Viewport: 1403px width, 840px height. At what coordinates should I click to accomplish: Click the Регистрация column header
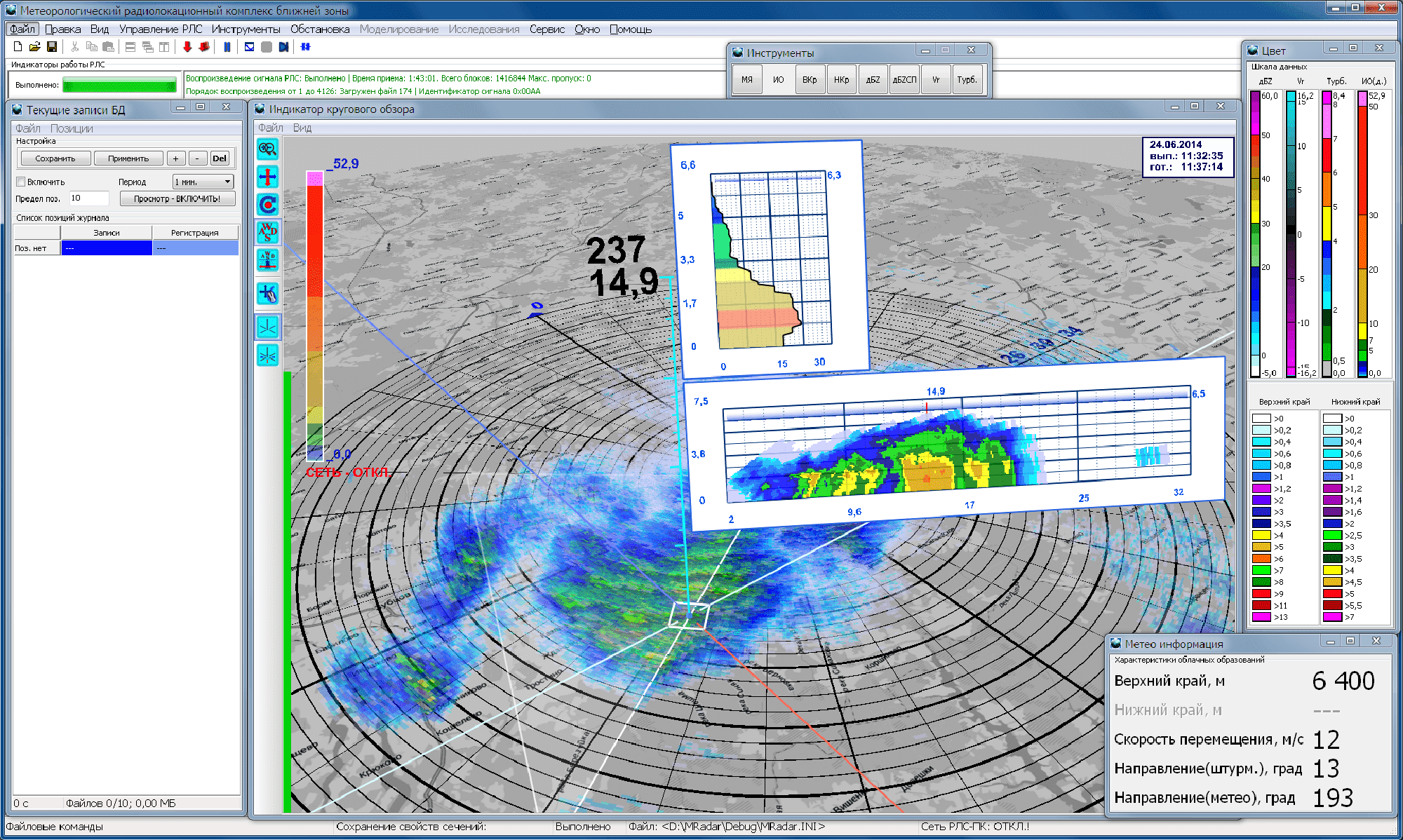(195, 233)
